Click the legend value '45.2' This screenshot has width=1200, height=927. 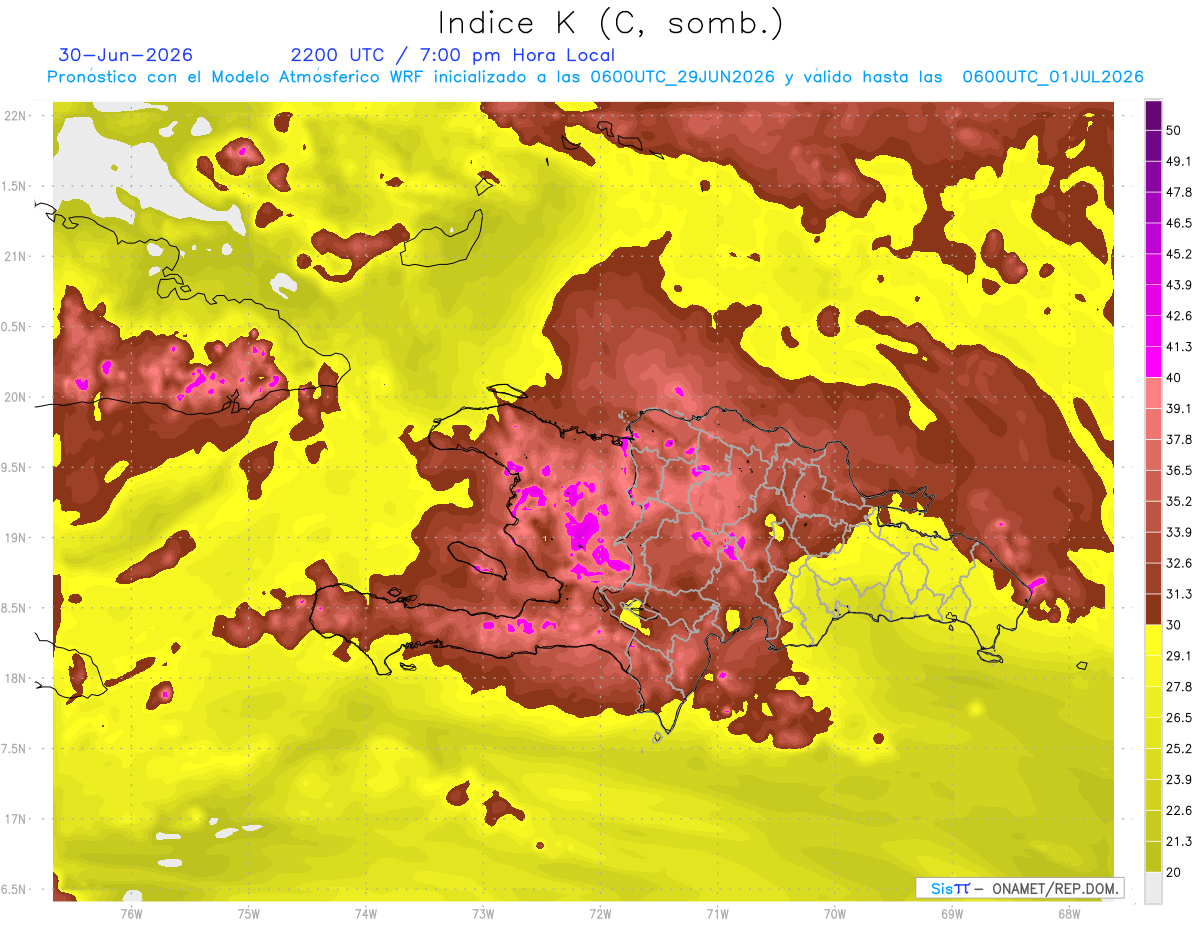coord(1178,254)
